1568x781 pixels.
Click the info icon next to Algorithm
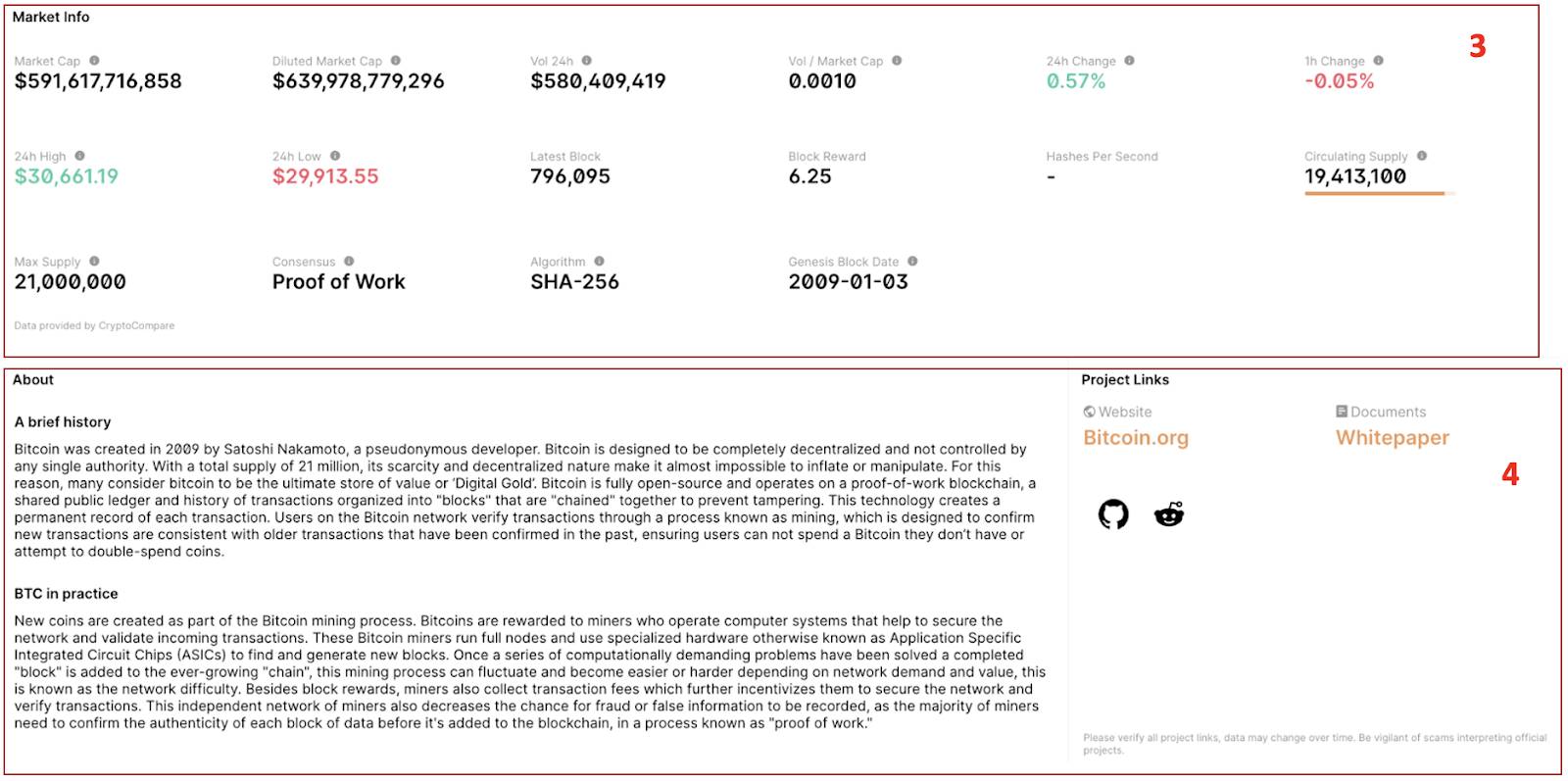[x=600, y=262]
